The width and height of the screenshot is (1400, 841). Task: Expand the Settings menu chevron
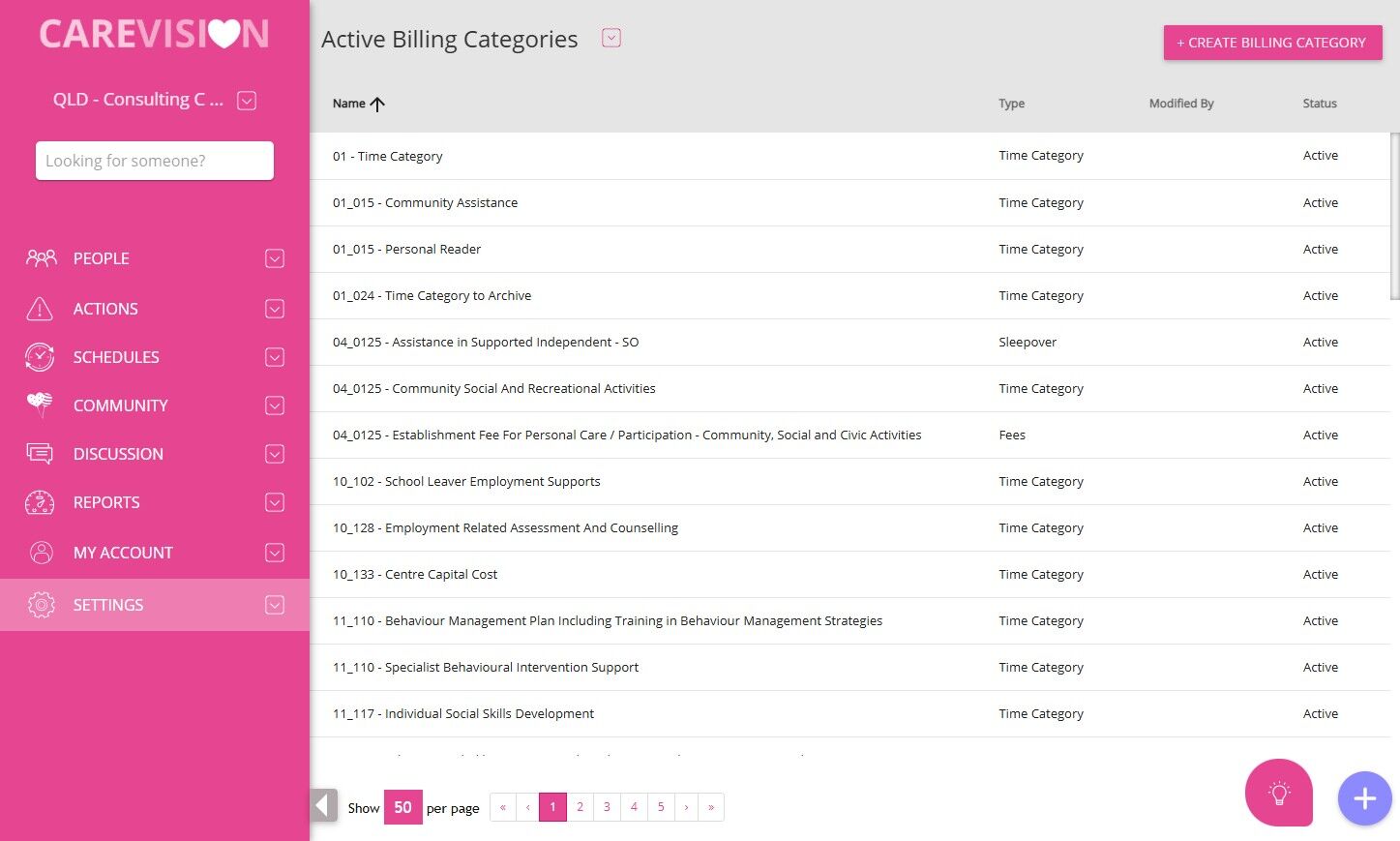click(275, 605)
